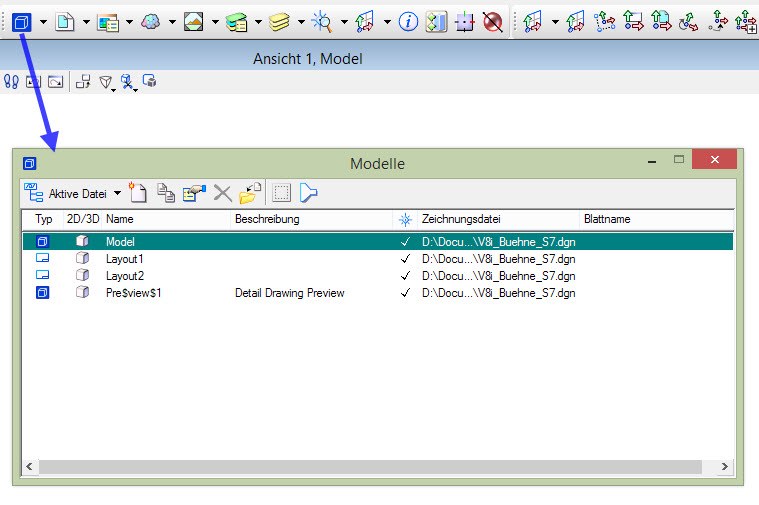Select the Layout2 model name
Viewport: 759px width, 505px height.
click(x=125, y=276)
